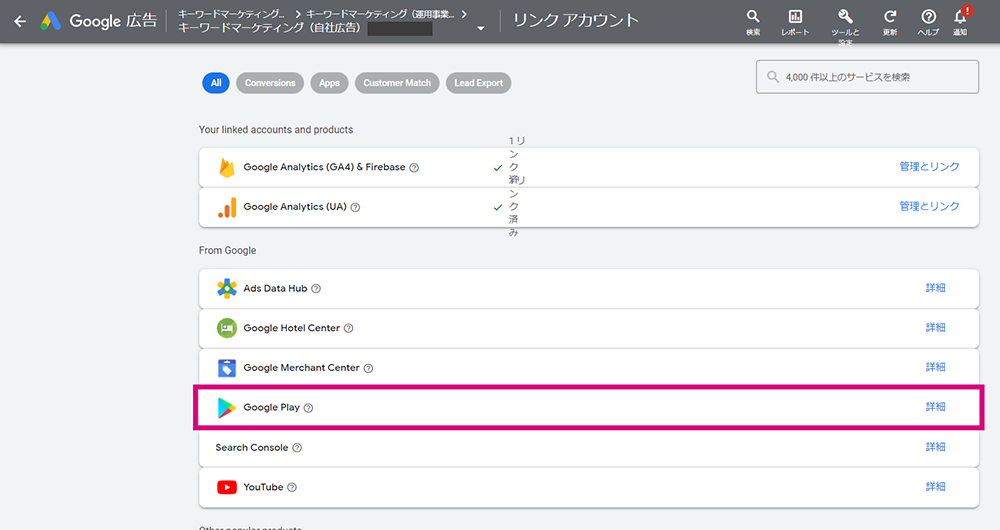The height and width of the screenshot is (530, 1000).
Task: Click the Ads Data Hub icon
Action: point(226,288)
